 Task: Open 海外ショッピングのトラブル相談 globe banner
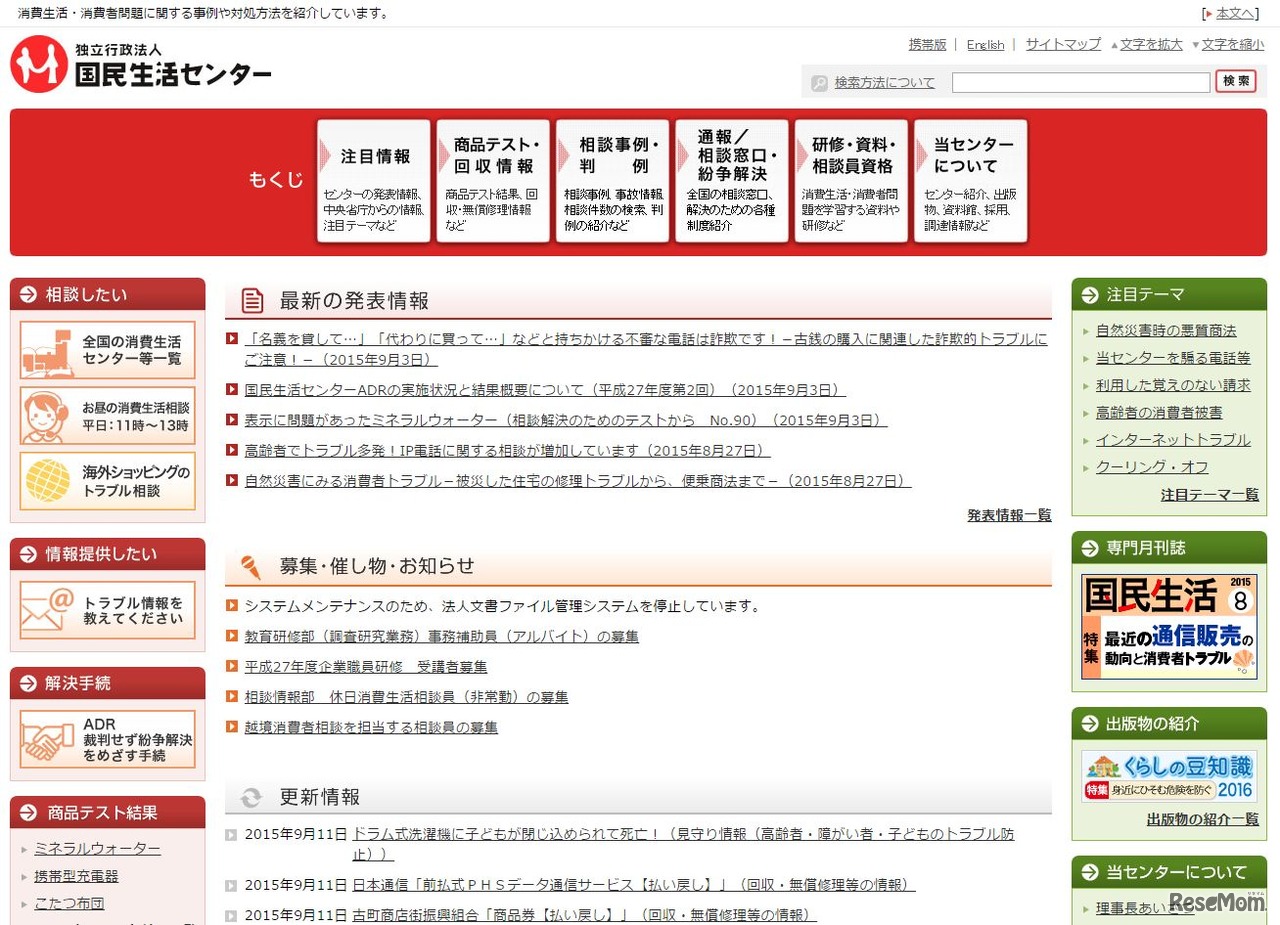click(108, 481)
